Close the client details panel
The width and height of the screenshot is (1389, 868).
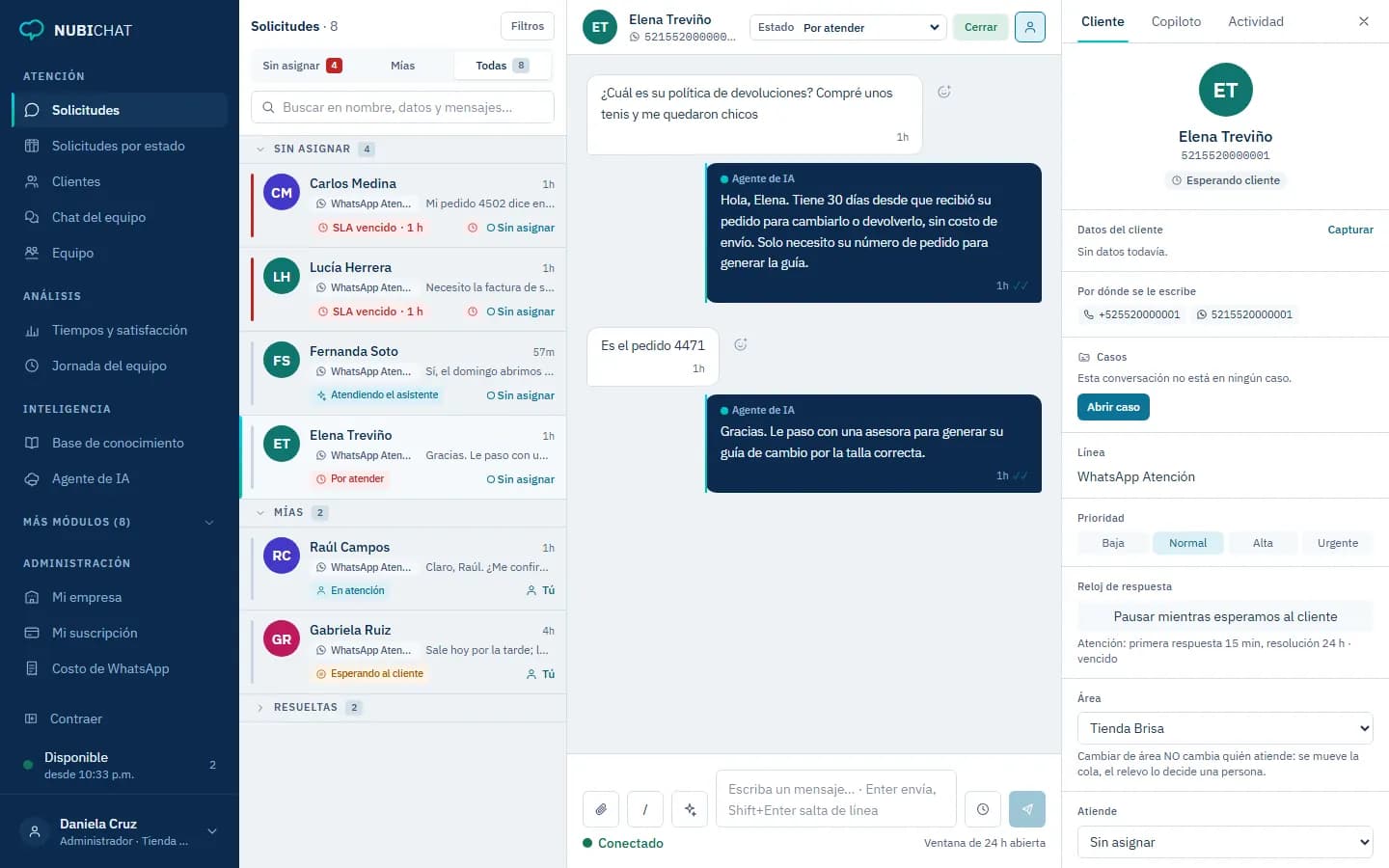coord(1363,21)
